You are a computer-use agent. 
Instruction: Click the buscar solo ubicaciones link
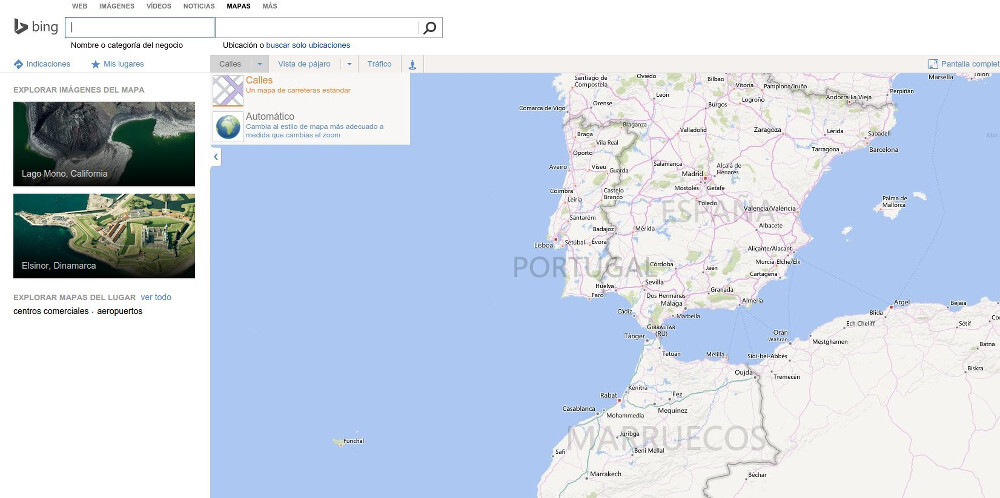pyautogui.click(x=308, y=45)
